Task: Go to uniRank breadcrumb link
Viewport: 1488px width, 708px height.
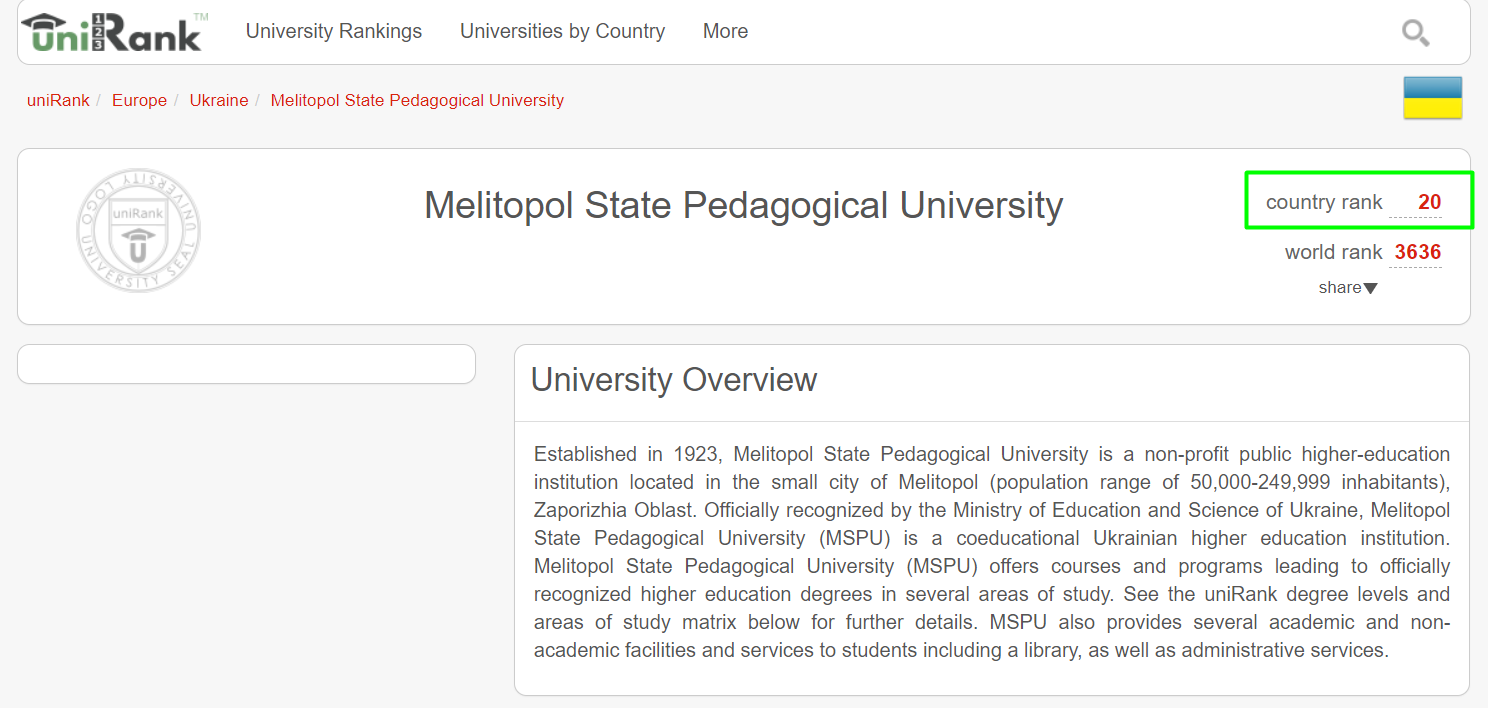Action: pos(58,100)
